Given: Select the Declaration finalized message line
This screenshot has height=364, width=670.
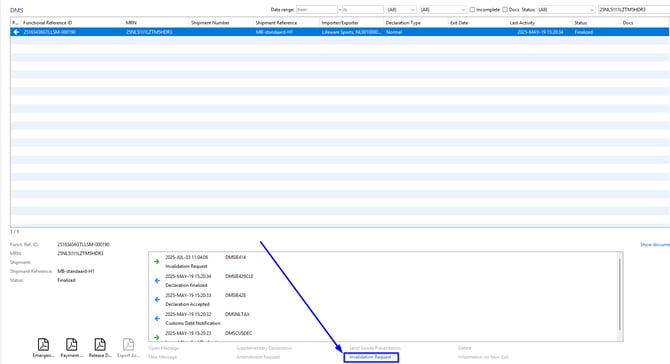Looking at the screenshot, I should [x=186, y=285].
